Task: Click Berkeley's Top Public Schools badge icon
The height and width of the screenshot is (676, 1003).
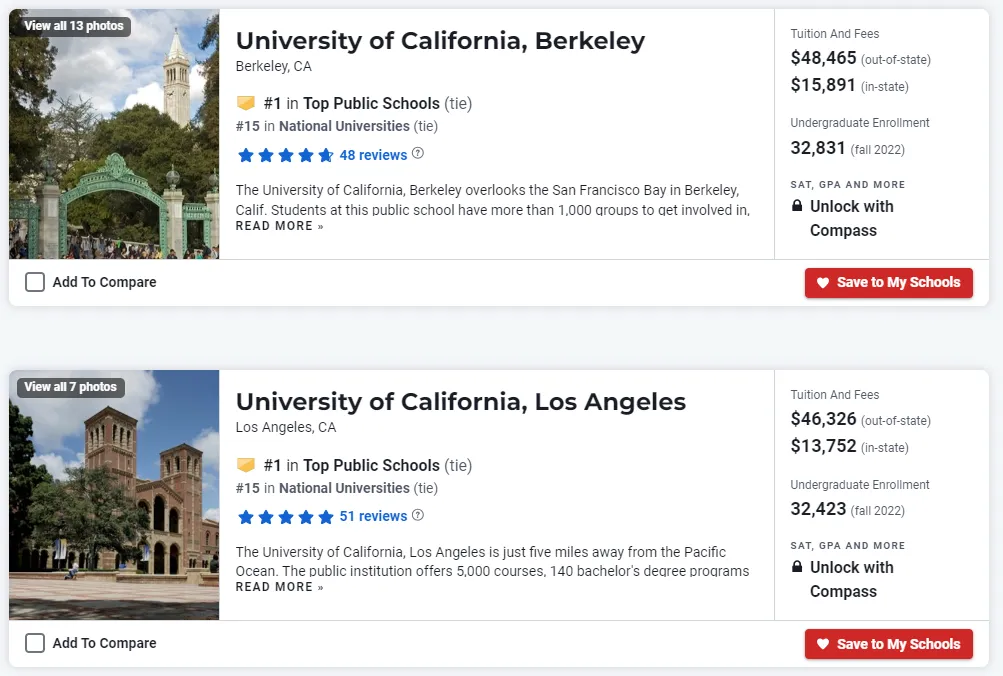Action: 246,103
